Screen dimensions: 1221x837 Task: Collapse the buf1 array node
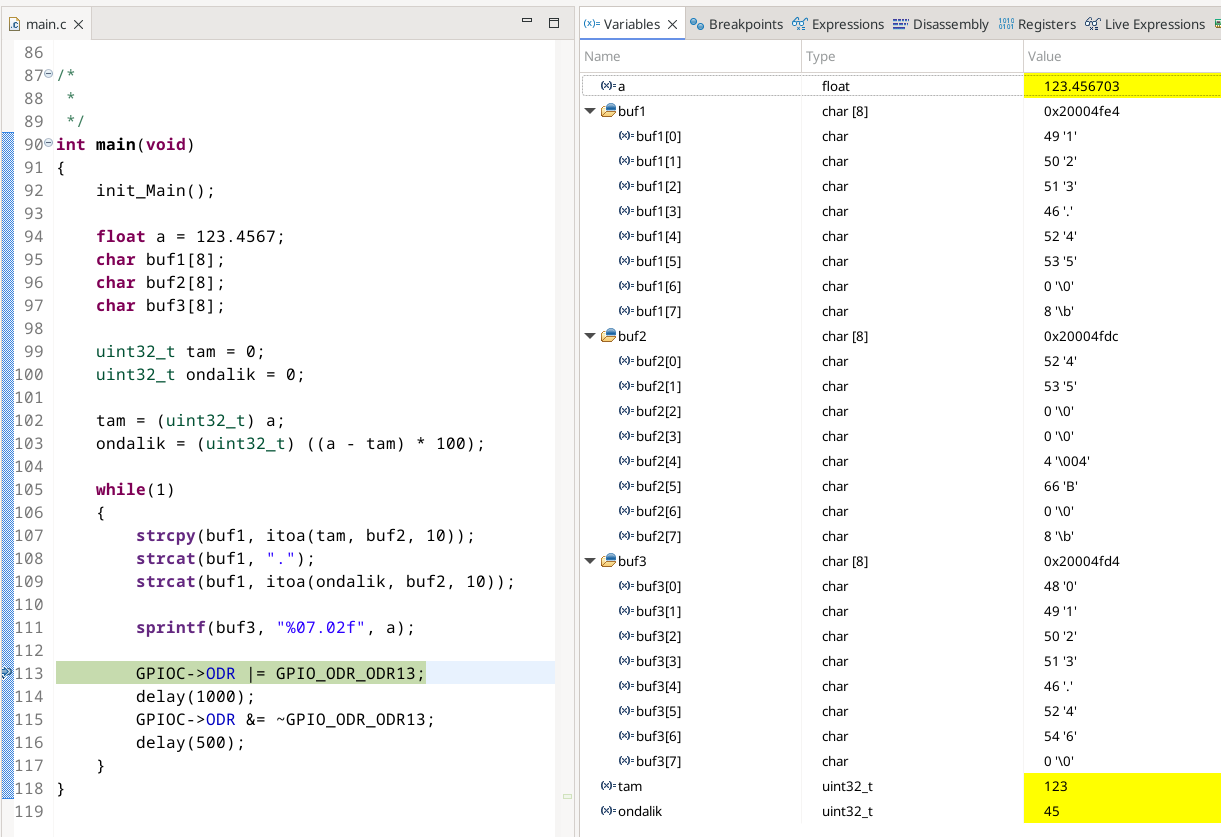tap(590, 111)
